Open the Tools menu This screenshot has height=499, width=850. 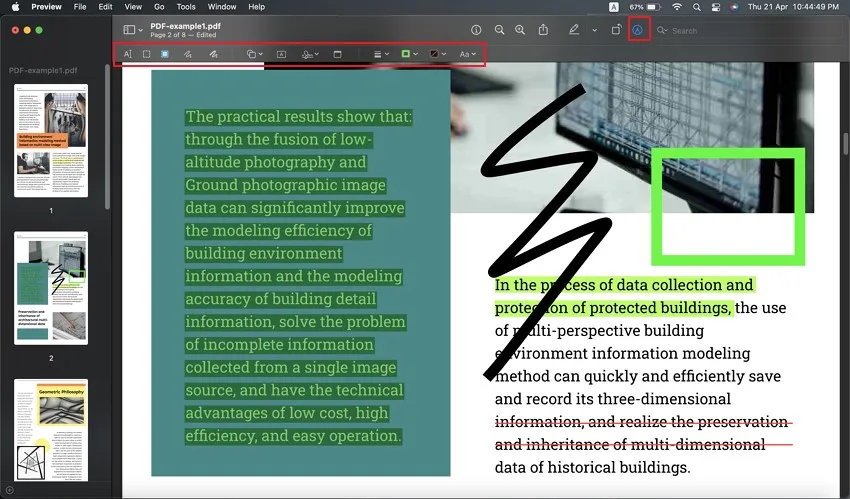[x=186, y=7]
